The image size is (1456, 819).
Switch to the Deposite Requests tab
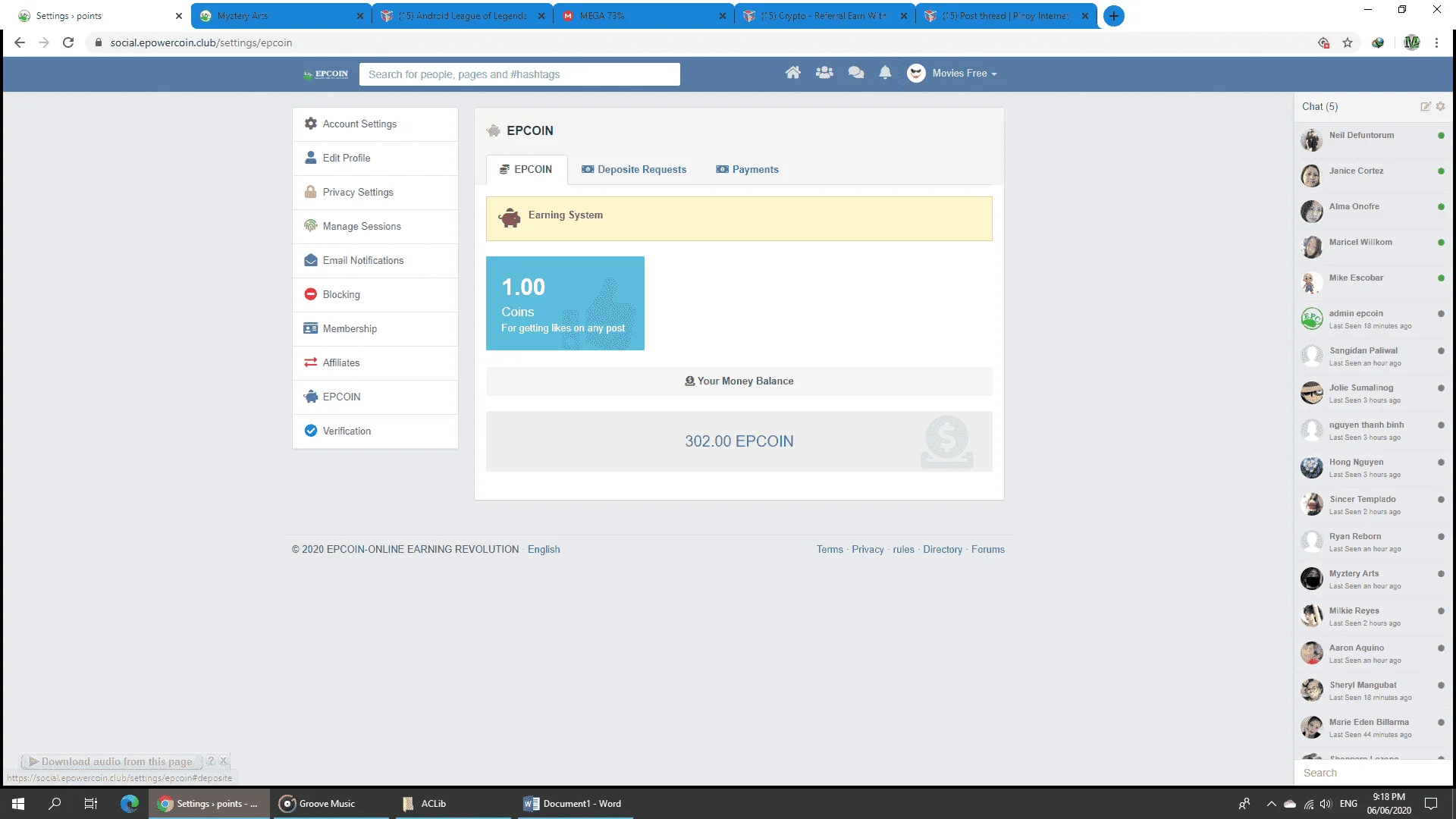pos(634,169)
